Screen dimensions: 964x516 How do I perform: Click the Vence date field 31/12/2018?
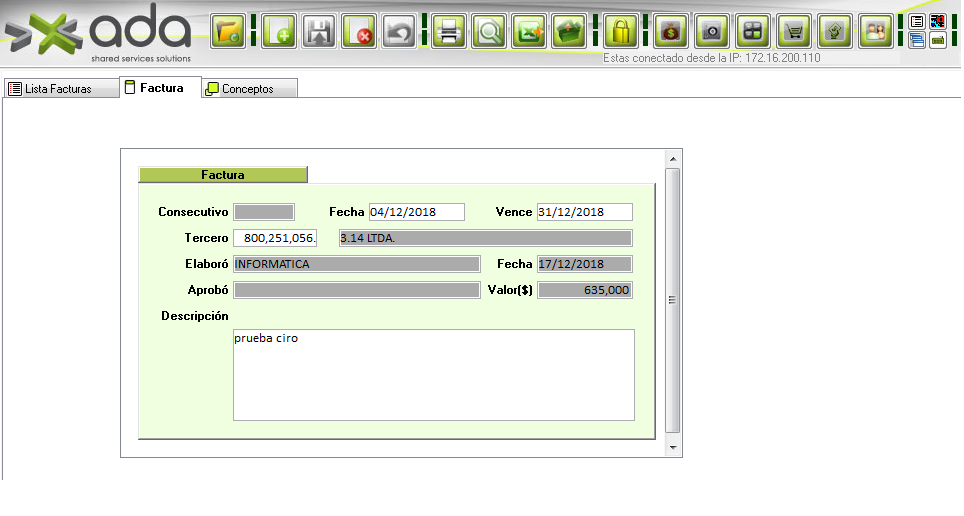(x=585, y=212)
